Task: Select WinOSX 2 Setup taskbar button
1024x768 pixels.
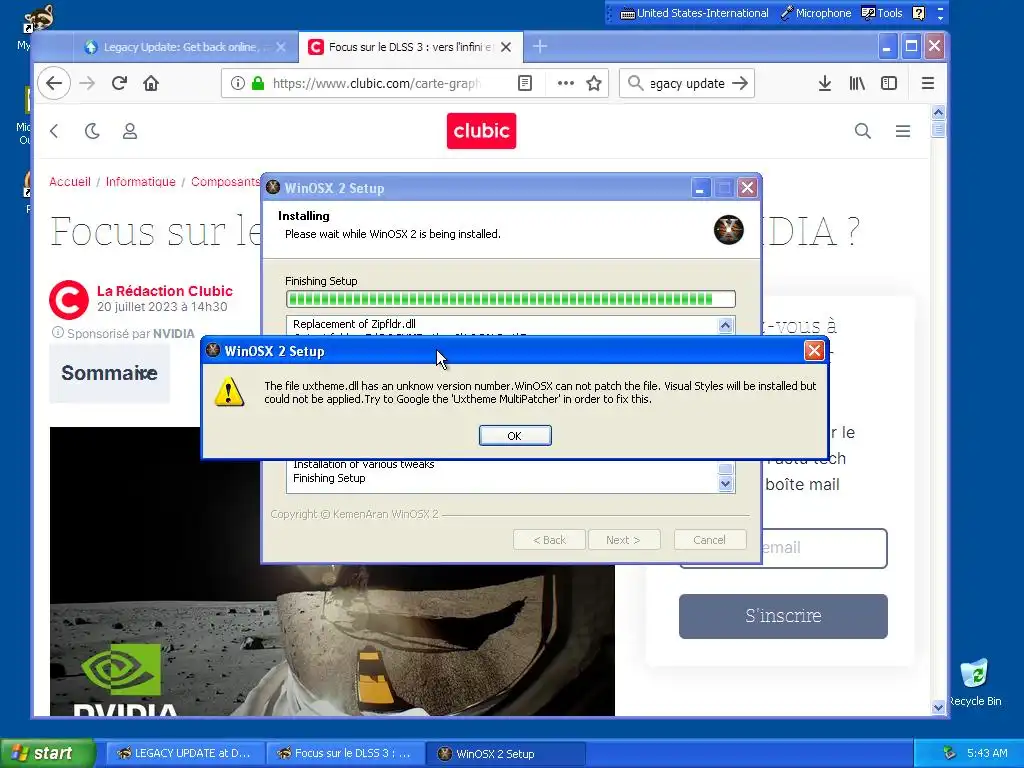Action: (x=505, y=753)
